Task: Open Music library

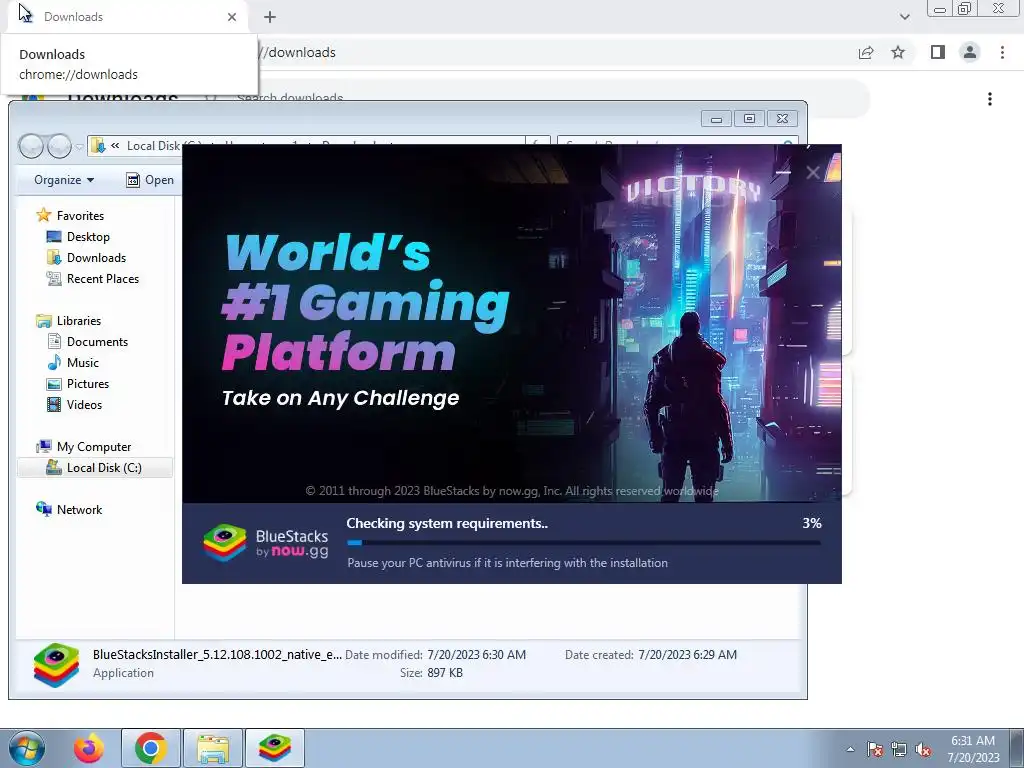Action: 82,362
